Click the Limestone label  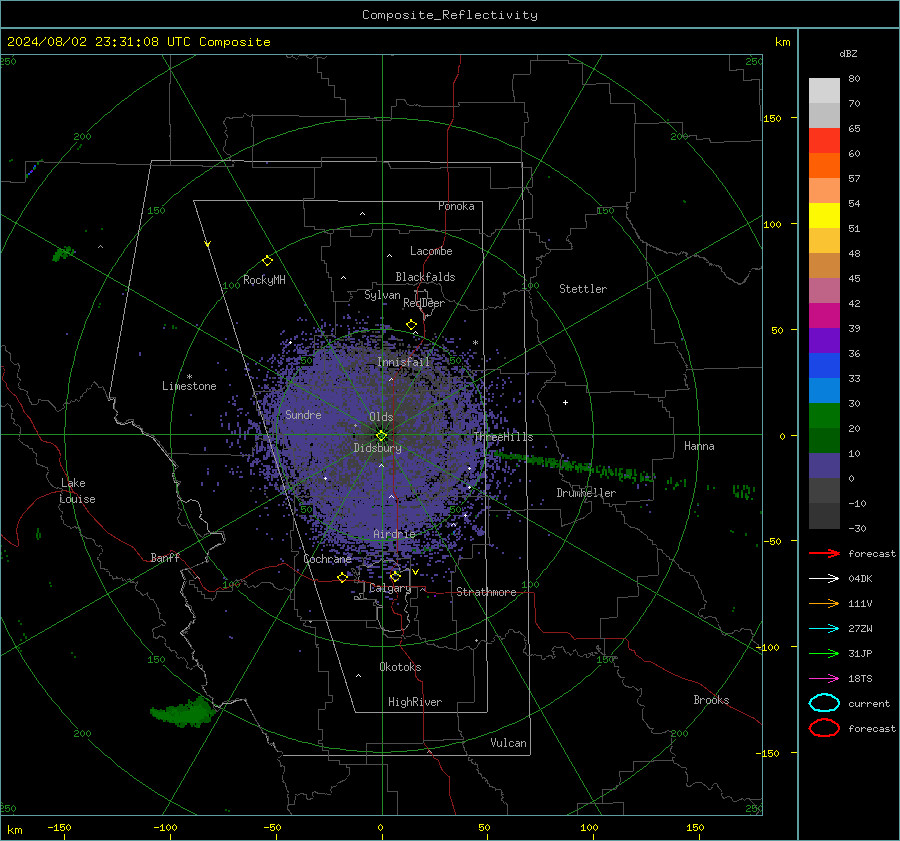click(x=189, y=386)
